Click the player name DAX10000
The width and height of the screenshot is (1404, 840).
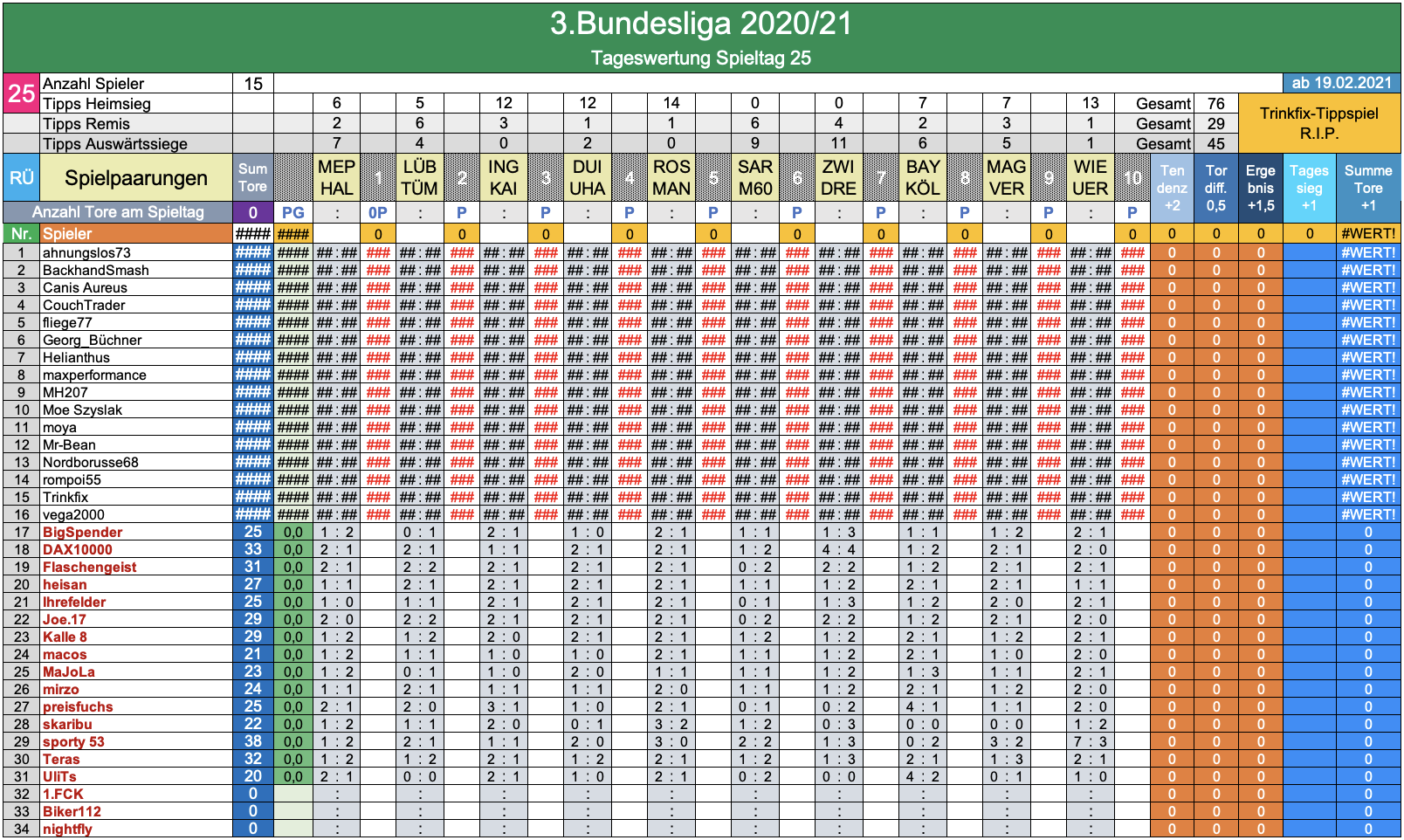click(78, 549)
